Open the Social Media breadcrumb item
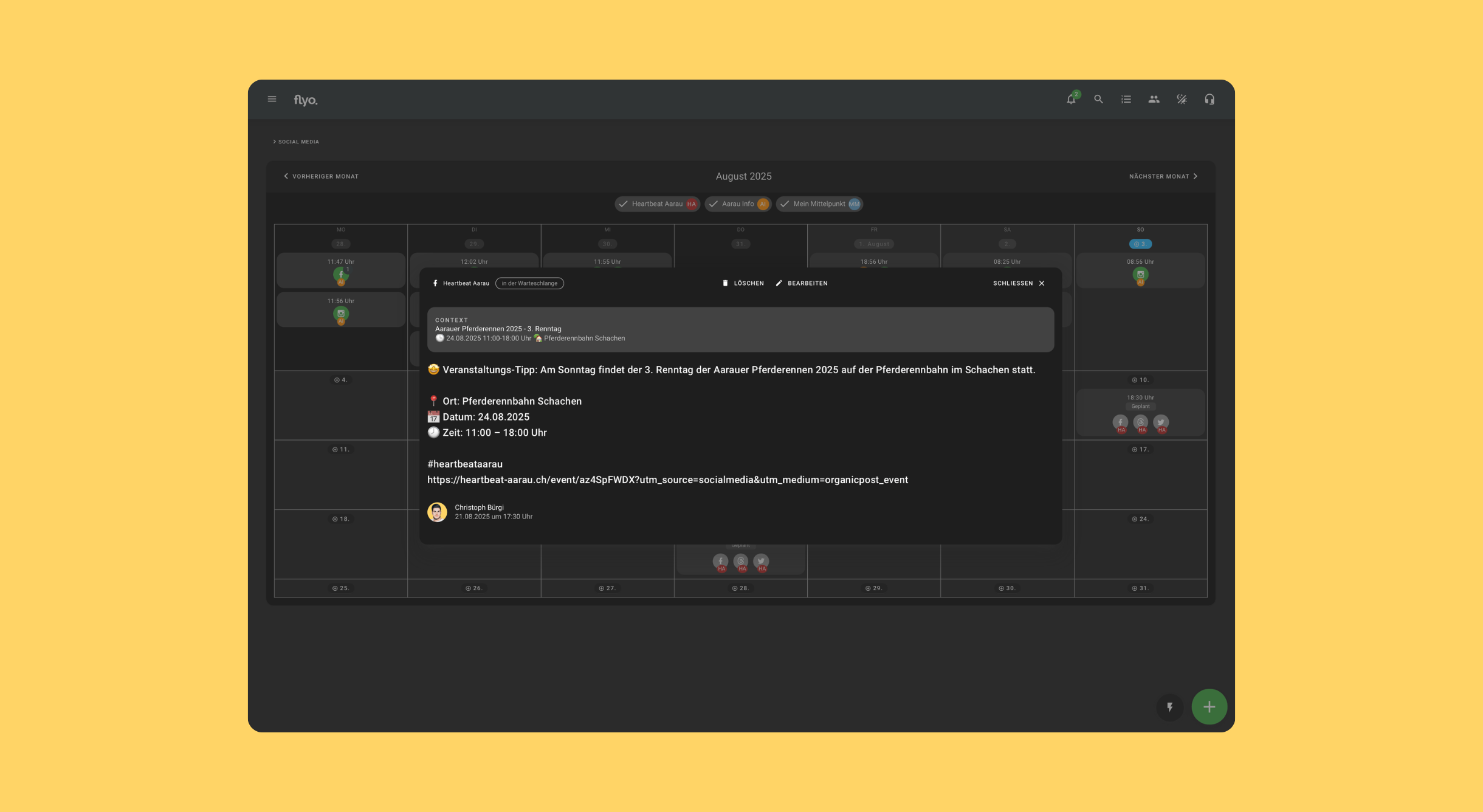Image resolution: width=1483 pixels, height=812 pixels. click(298, 141)
